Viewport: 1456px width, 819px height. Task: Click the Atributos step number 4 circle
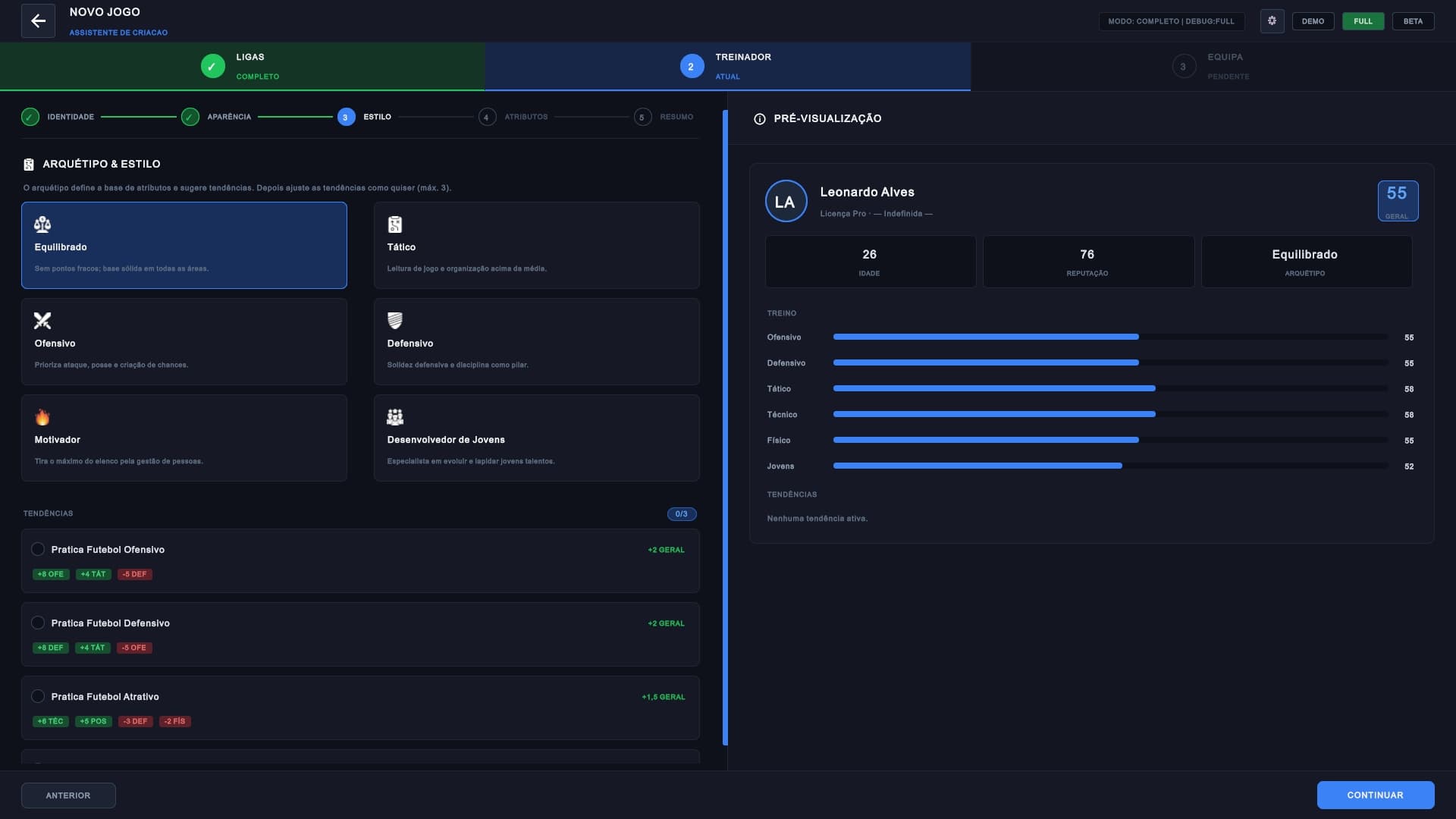pos(487,117)
